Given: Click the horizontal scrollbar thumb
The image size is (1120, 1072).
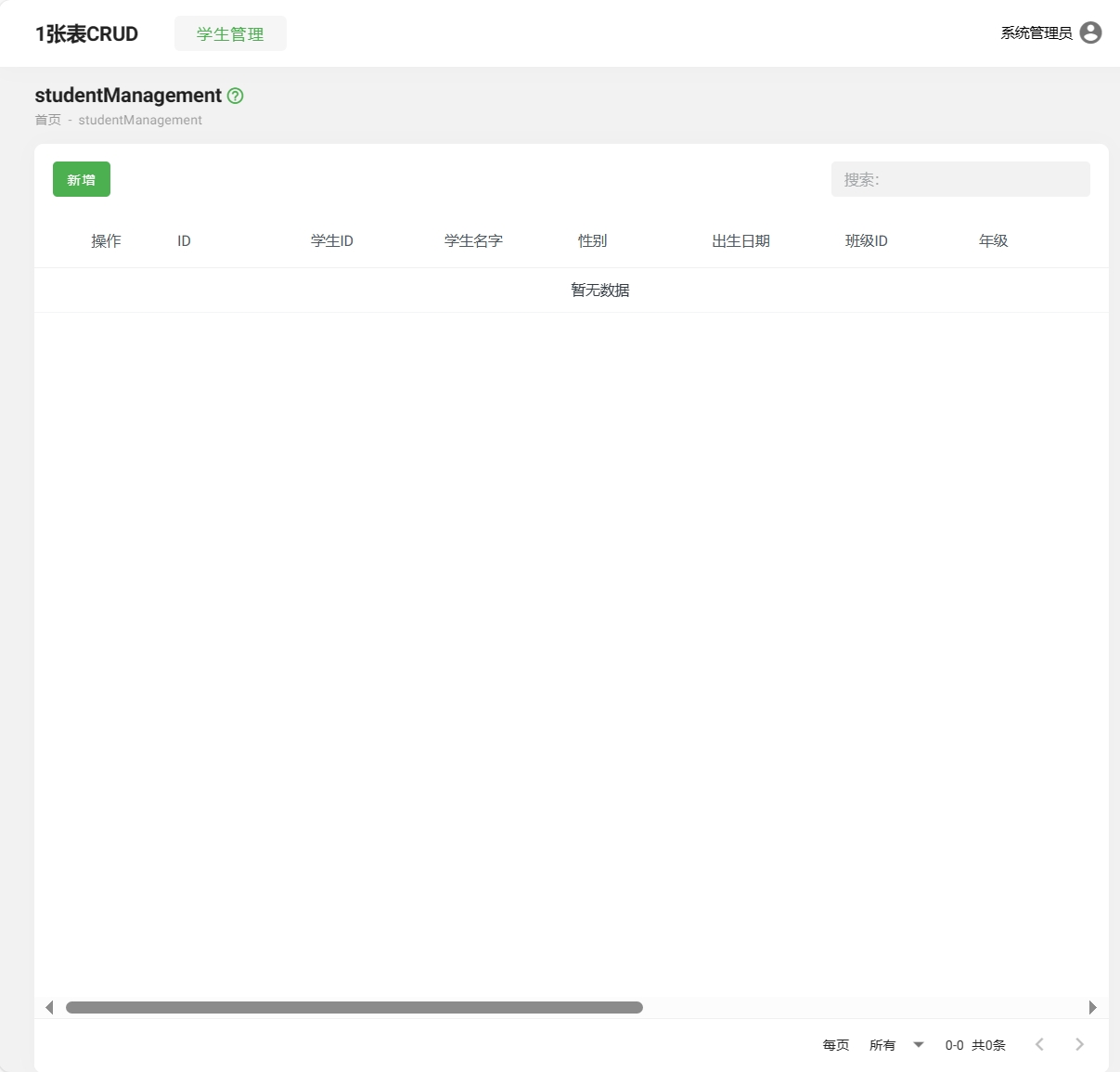Looking at the screenshot, I should pyautogui.click(x=354, y=1007).
